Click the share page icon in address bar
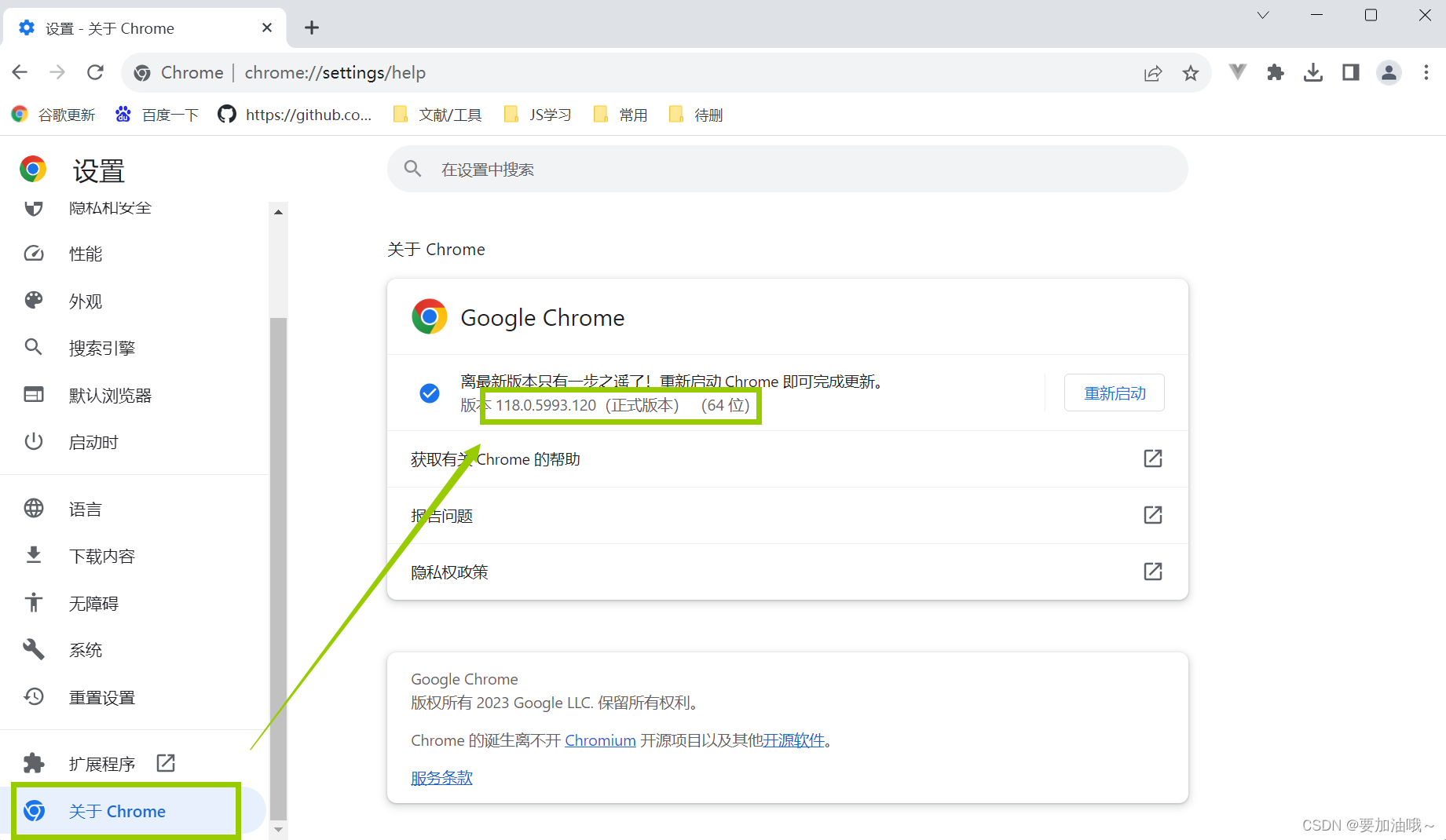Viewport: 1446px width, 840px height. click(x=1152, y=73)
